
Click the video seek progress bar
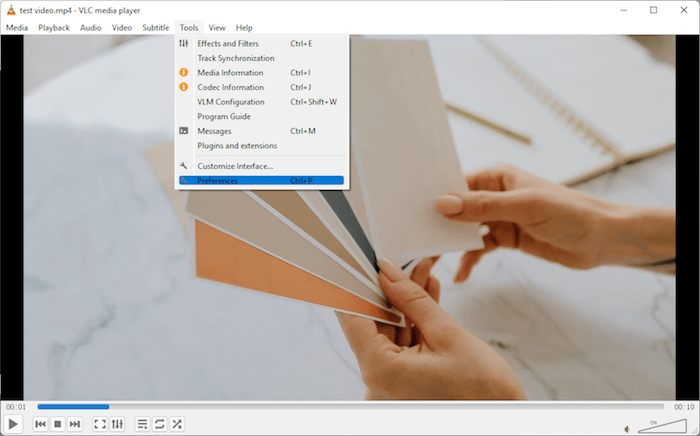pyautogui.click(x=350, y=407)
